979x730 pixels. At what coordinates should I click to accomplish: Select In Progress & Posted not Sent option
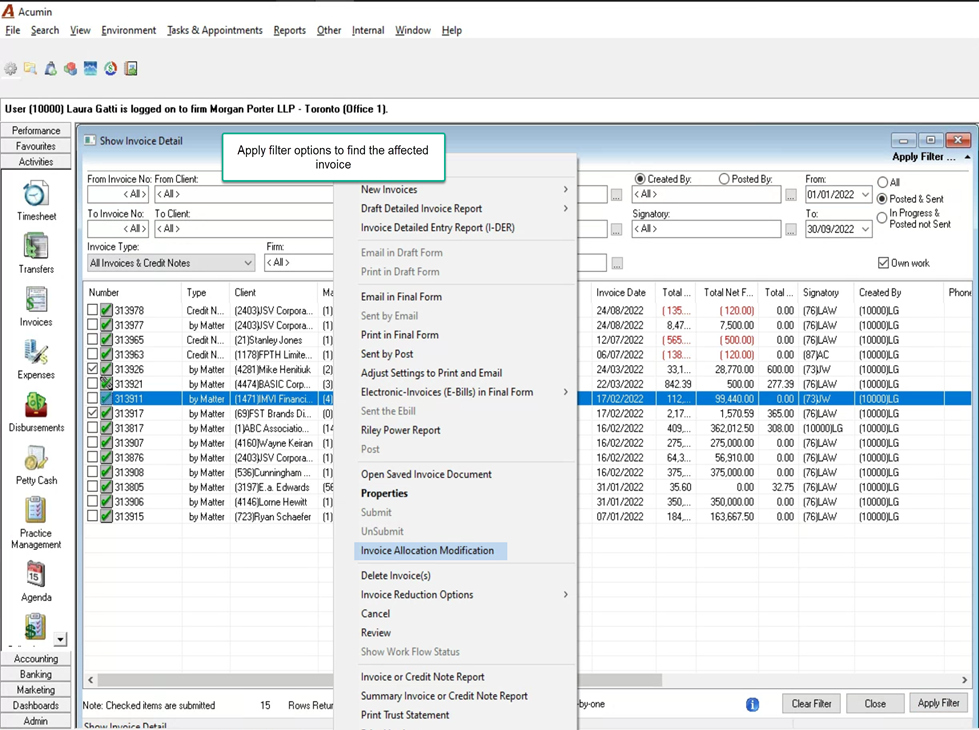tap(882, 218)
